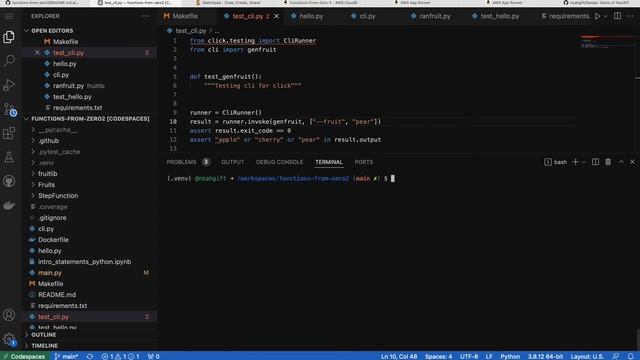
Task: Click the Codespaces remote indicator
Action: 24,356
